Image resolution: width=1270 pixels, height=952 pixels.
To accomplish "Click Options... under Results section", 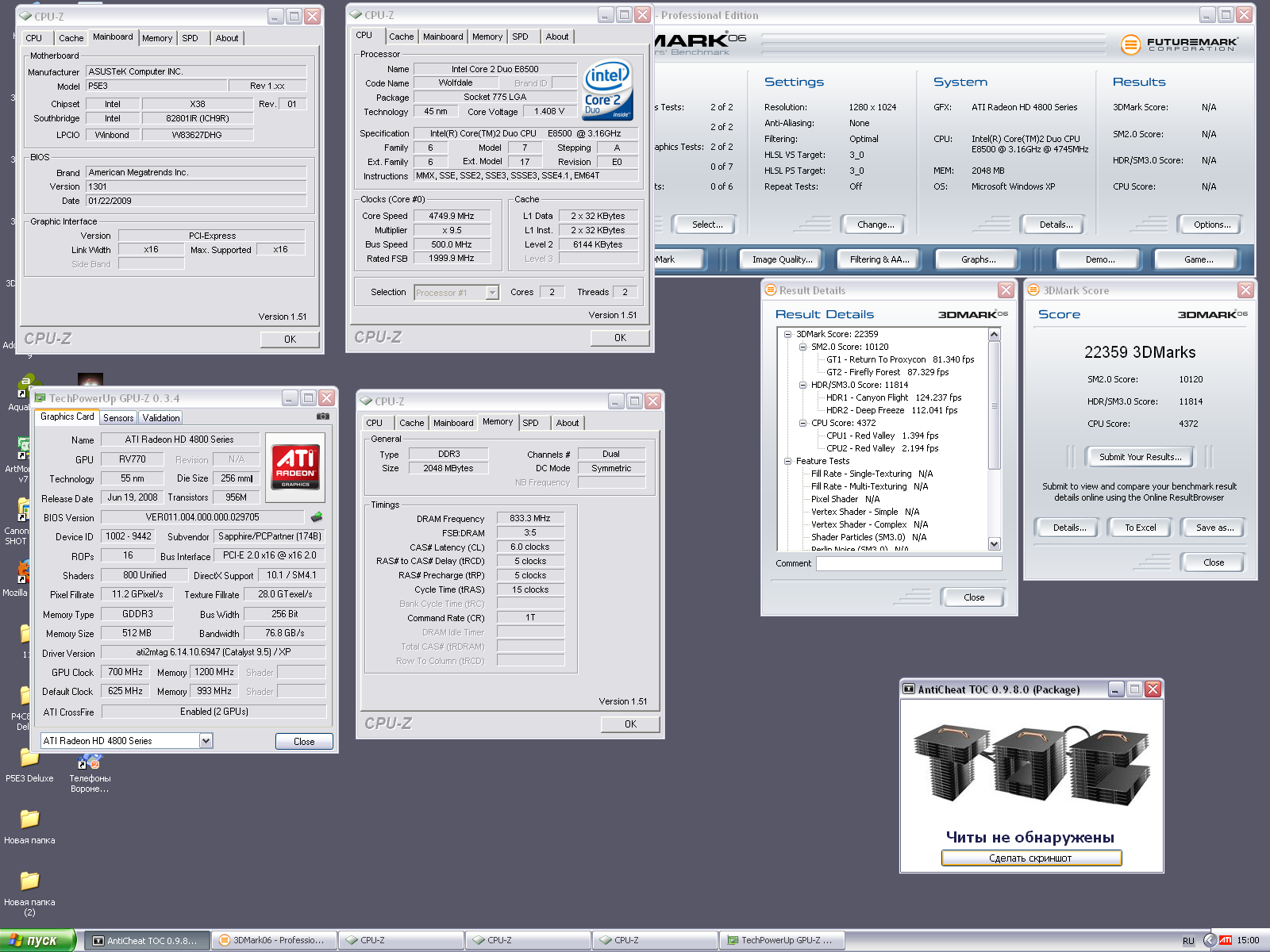I will click(x=1212, y=225).
